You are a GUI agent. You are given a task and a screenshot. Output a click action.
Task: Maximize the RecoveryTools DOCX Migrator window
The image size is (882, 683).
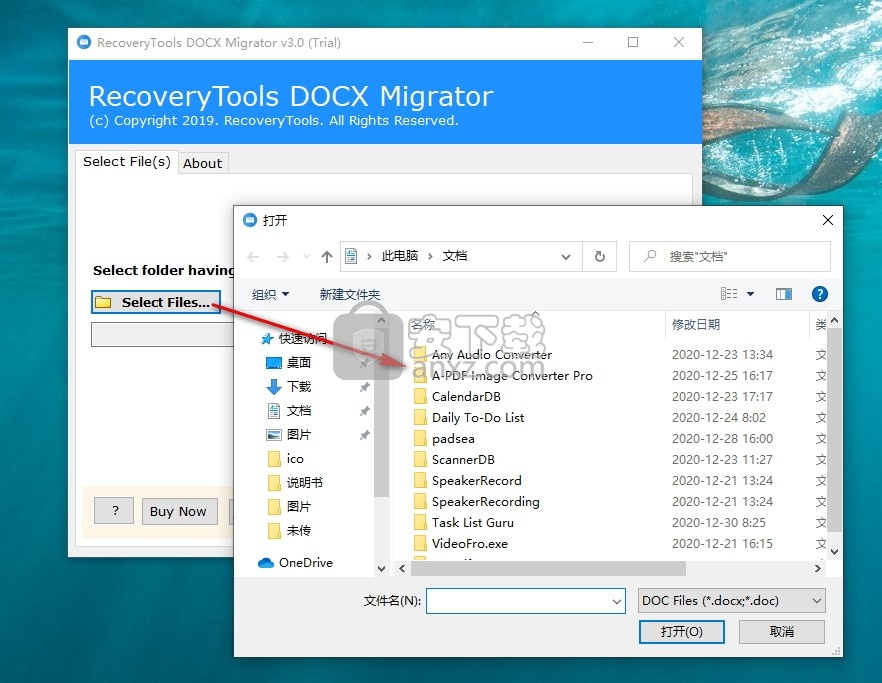633,42
